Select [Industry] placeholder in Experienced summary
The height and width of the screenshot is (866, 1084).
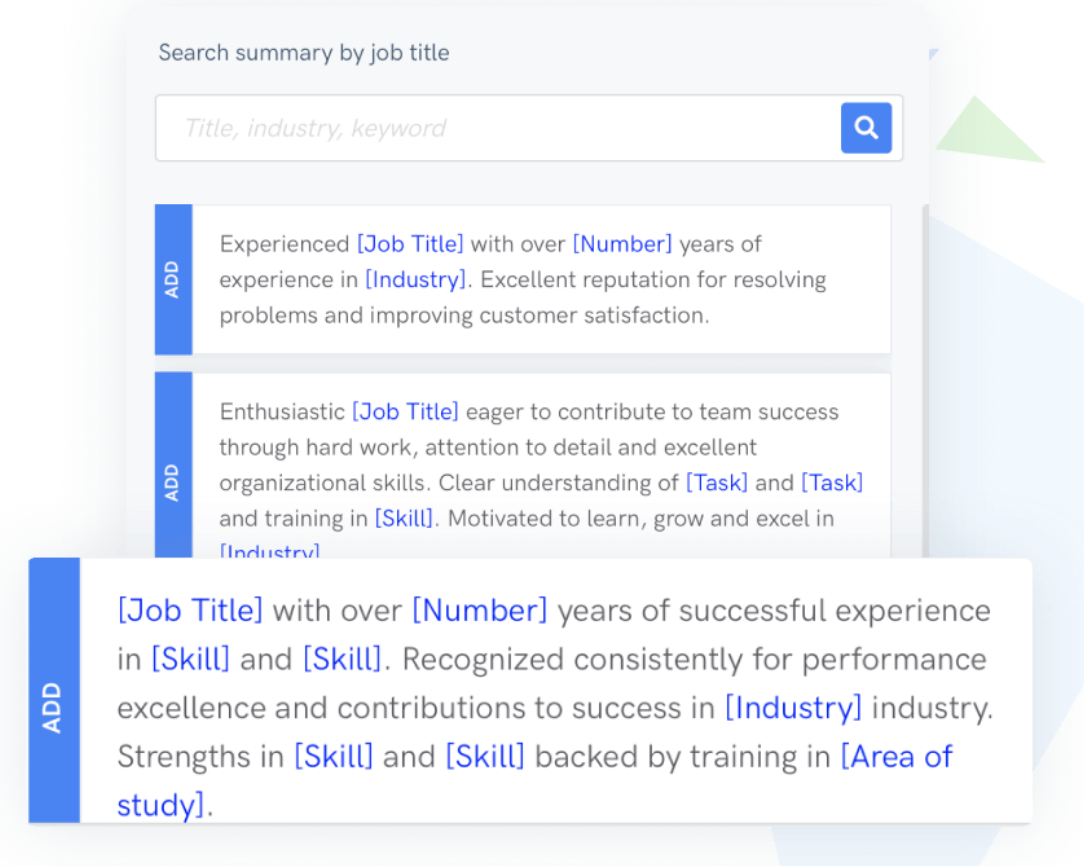click(415, 280)
